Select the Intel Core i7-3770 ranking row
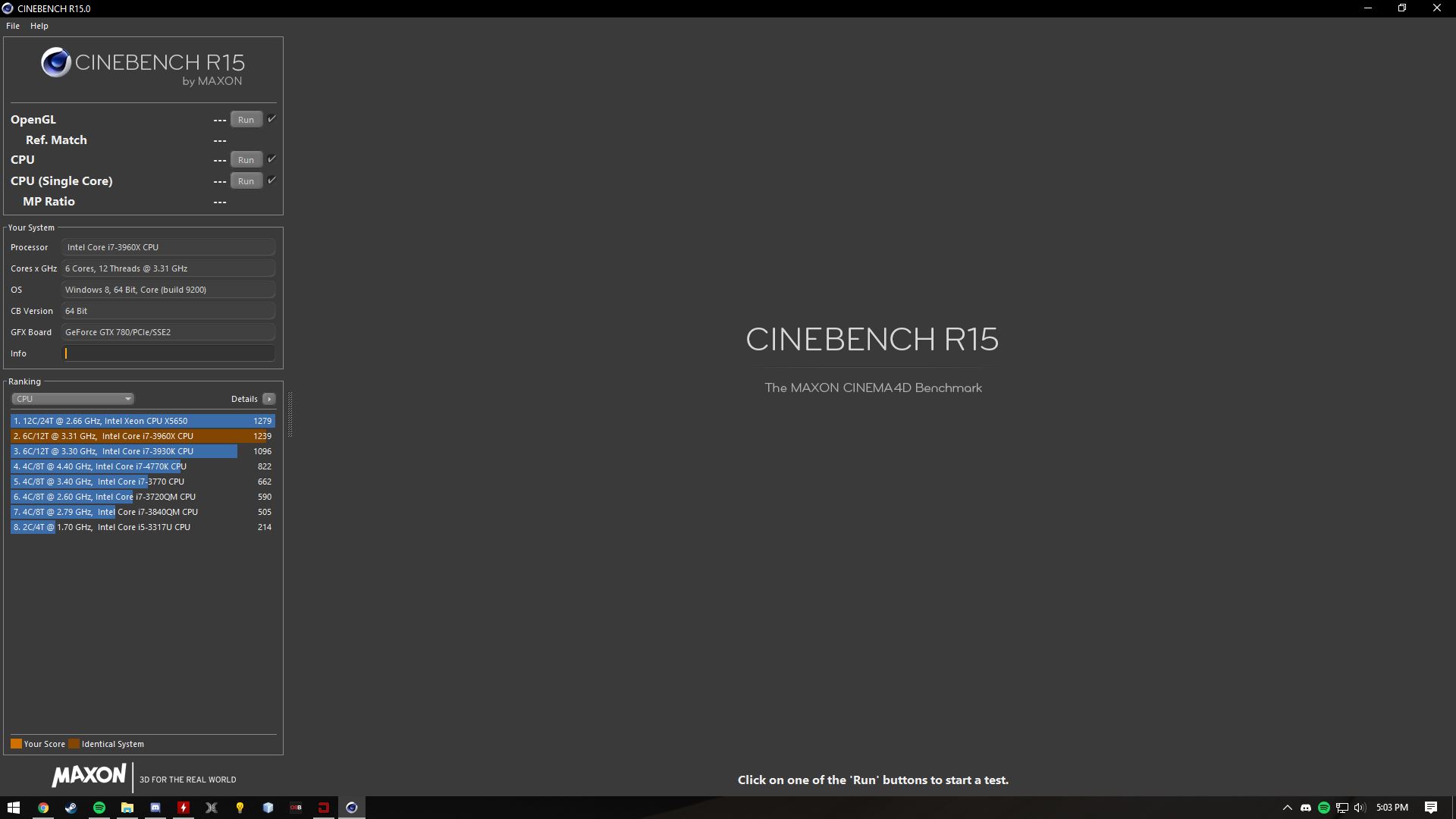This screenshot has height=819, width=1456. point(143,482)
